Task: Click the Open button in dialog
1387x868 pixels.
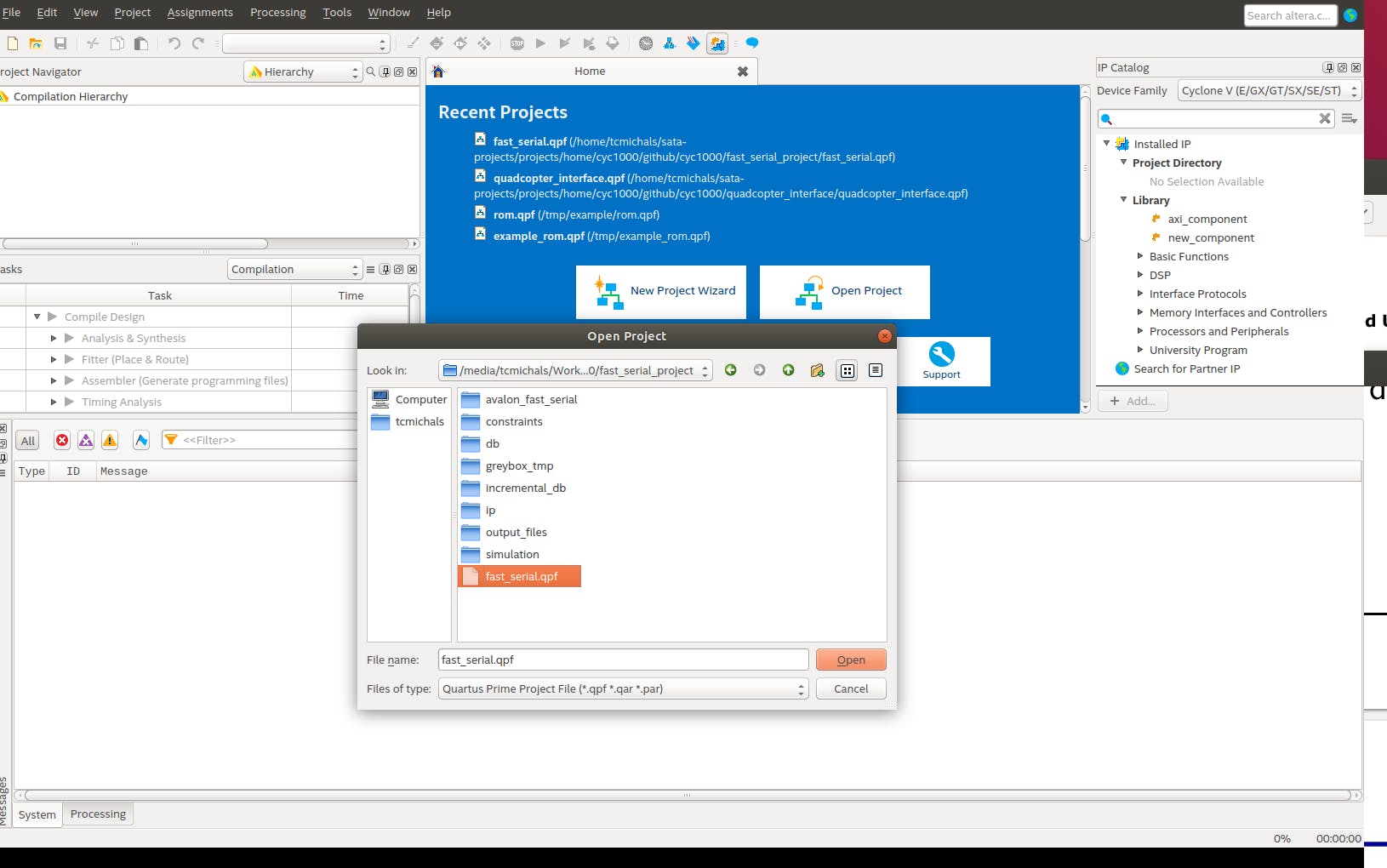Action: [x=851, y=660]
